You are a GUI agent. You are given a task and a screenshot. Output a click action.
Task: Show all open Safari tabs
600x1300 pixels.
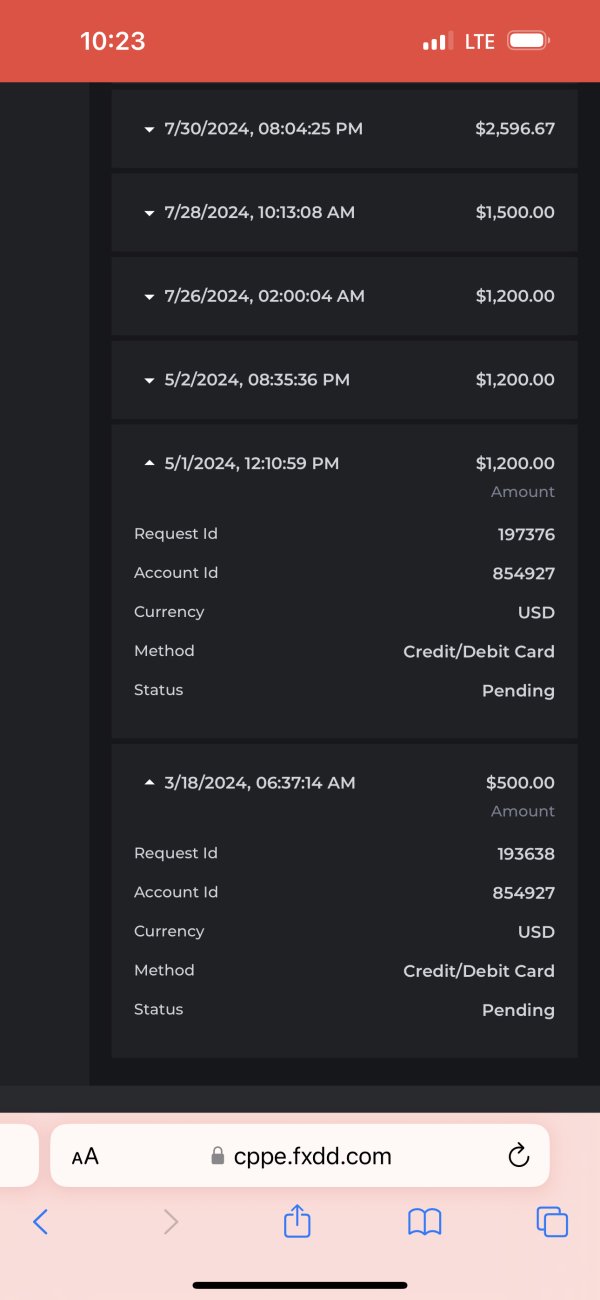click(x=552, y=1221)
